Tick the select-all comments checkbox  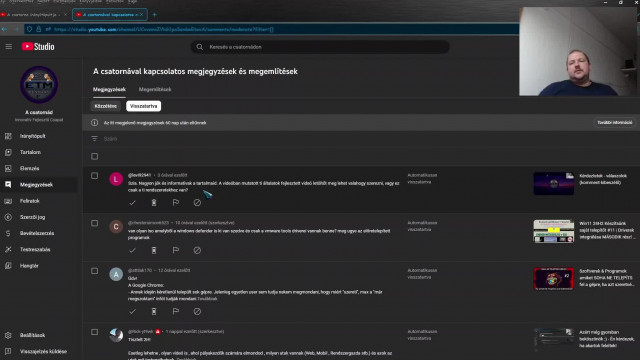pos(94,156)
